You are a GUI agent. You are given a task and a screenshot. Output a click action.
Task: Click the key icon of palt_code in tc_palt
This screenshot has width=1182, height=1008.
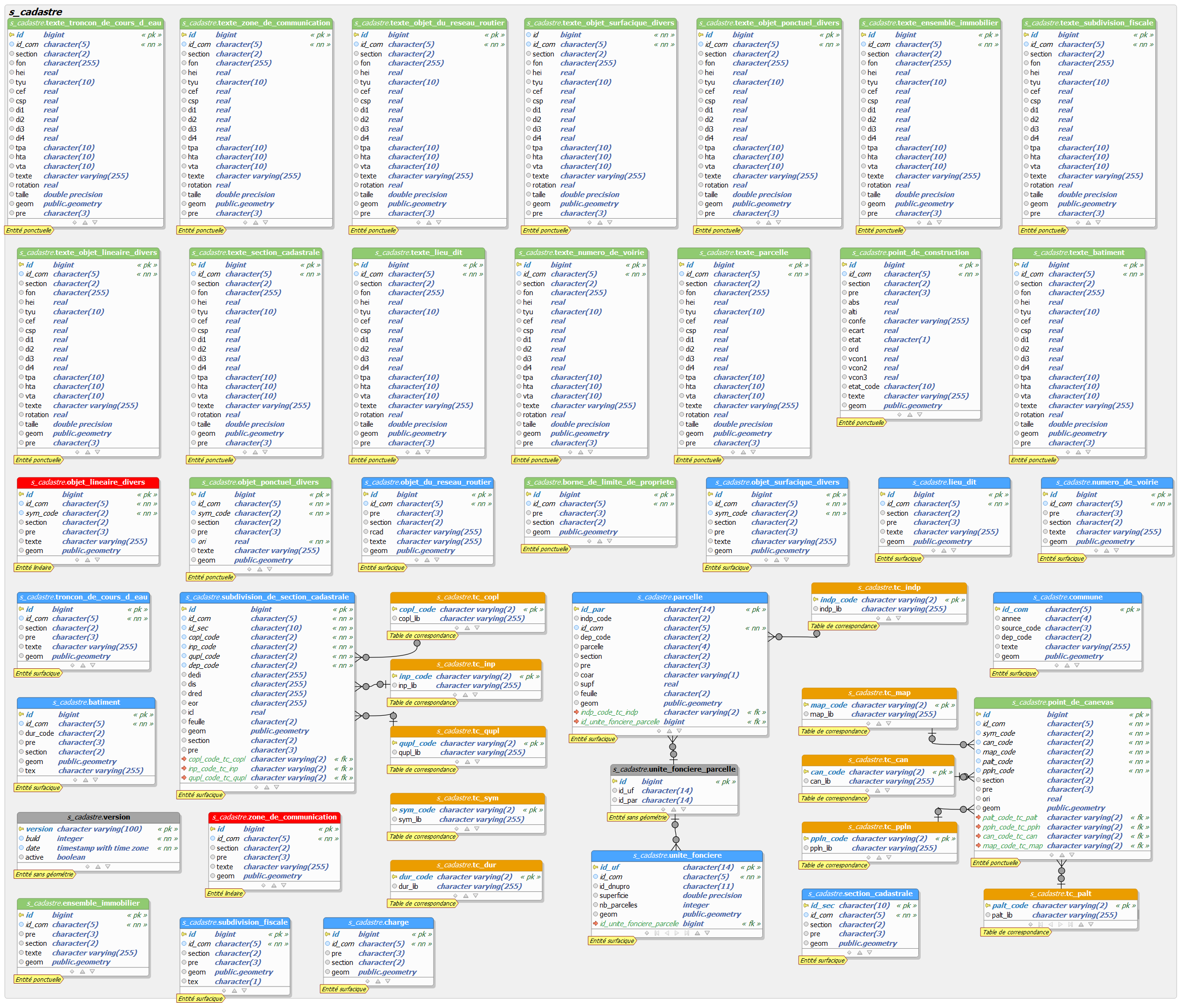coord(987,905)
